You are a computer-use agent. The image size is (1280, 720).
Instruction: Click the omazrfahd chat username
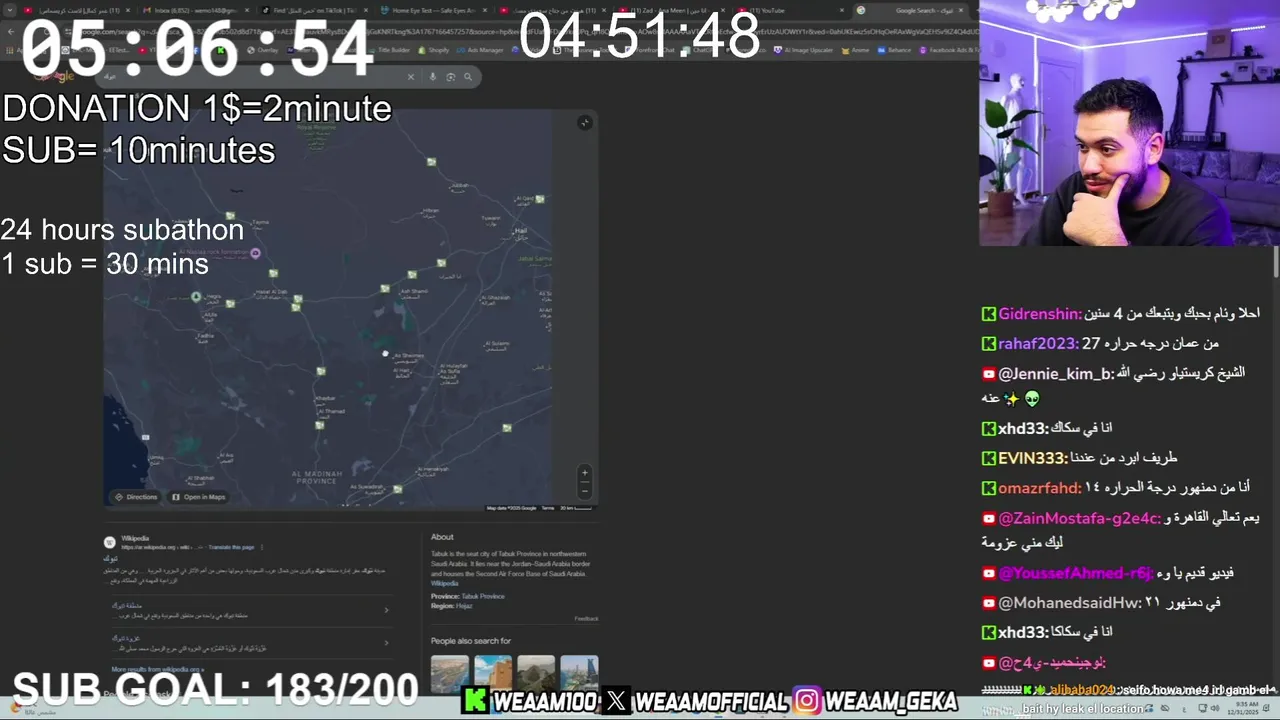1040,488
